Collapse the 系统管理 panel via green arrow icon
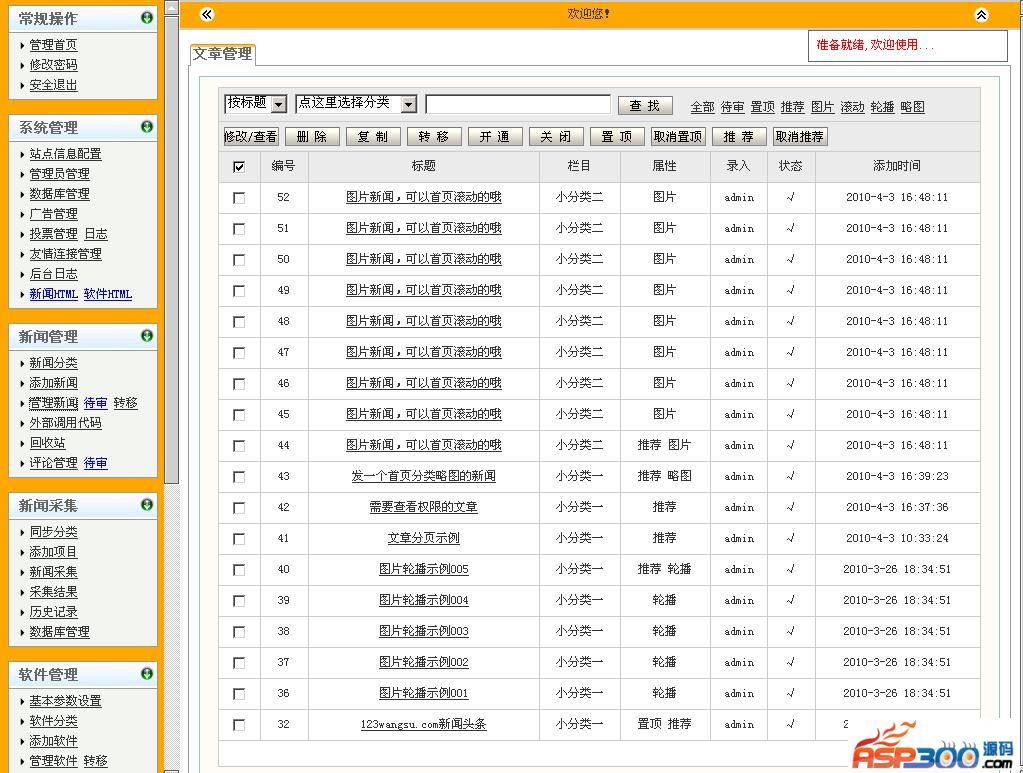The width and height of the screenshot is (1023, 773). coord(147,127)
